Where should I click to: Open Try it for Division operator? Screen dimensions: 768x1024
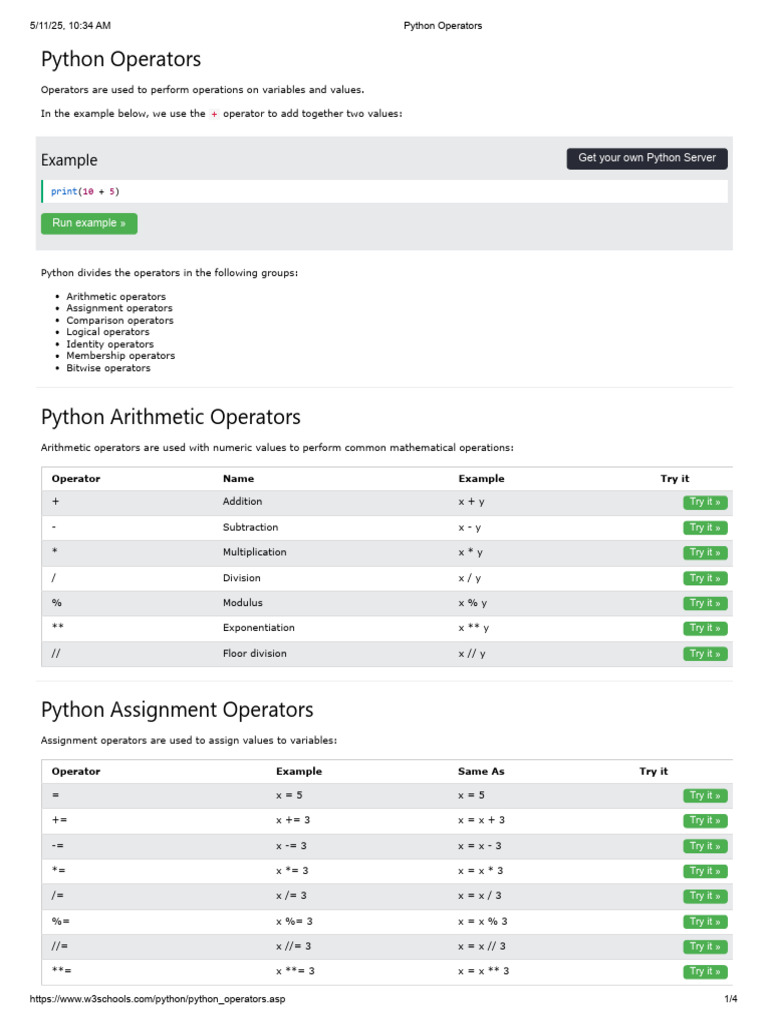click(705, 578)
